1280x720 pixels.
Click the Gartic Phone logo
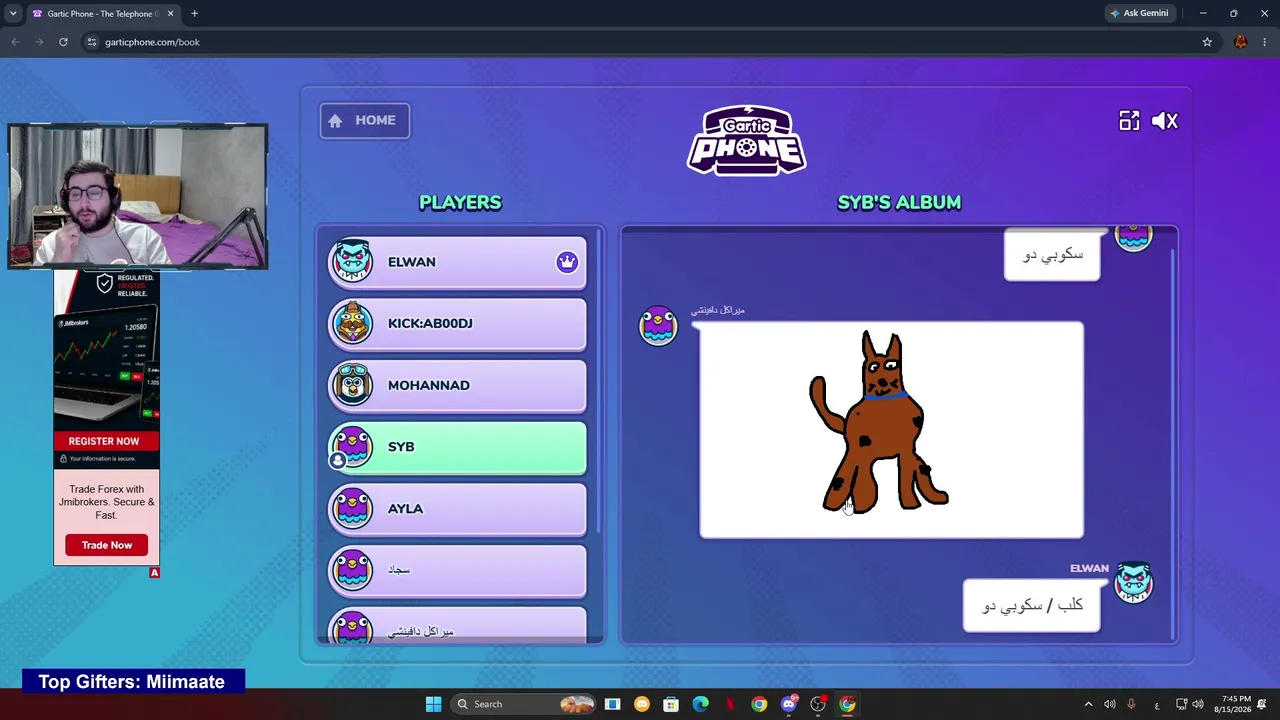(x=747, y=140)
